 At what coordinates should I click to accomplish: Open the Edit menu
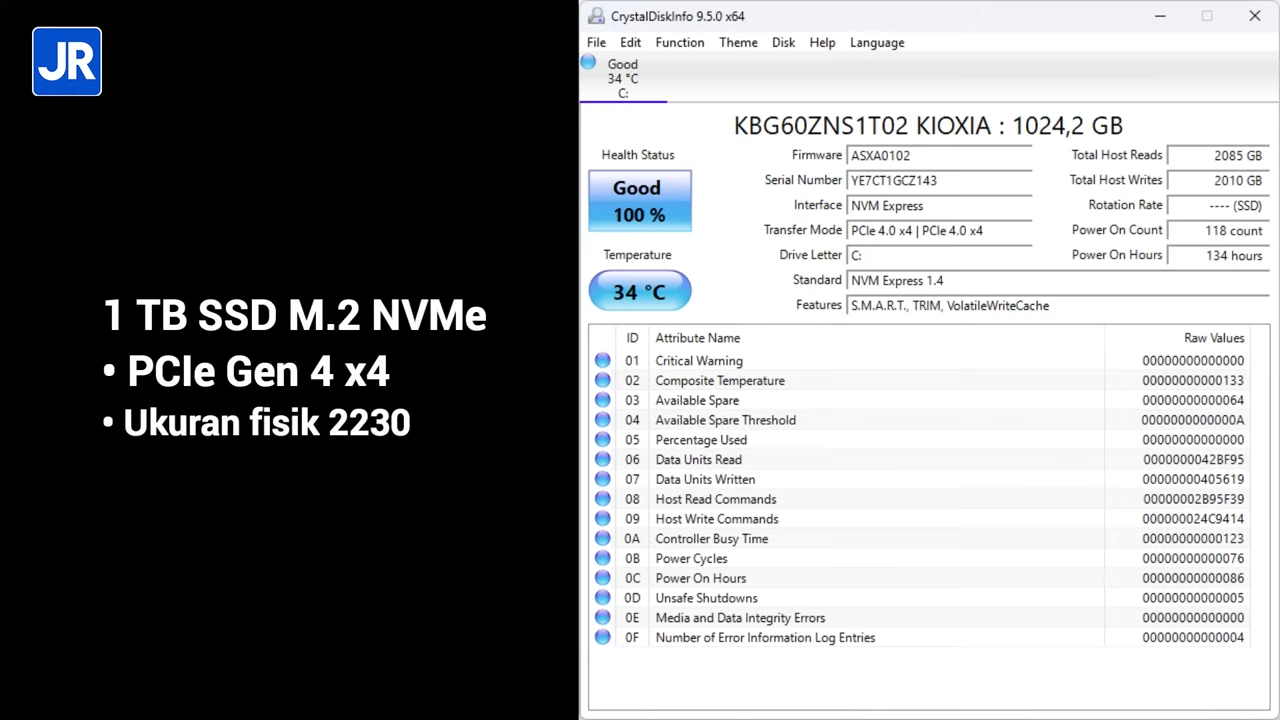(x=630, y=43)
